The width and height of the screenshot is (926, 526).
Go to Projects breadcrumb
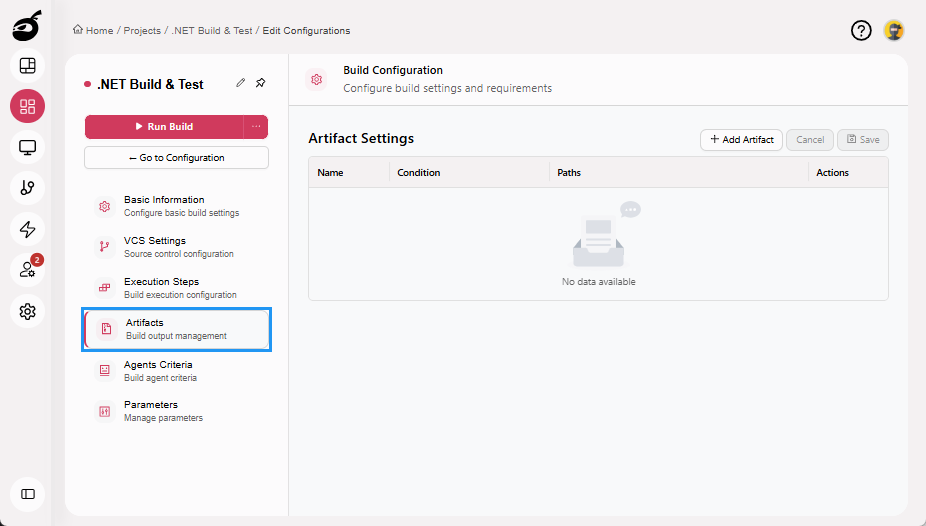point(142,30)
